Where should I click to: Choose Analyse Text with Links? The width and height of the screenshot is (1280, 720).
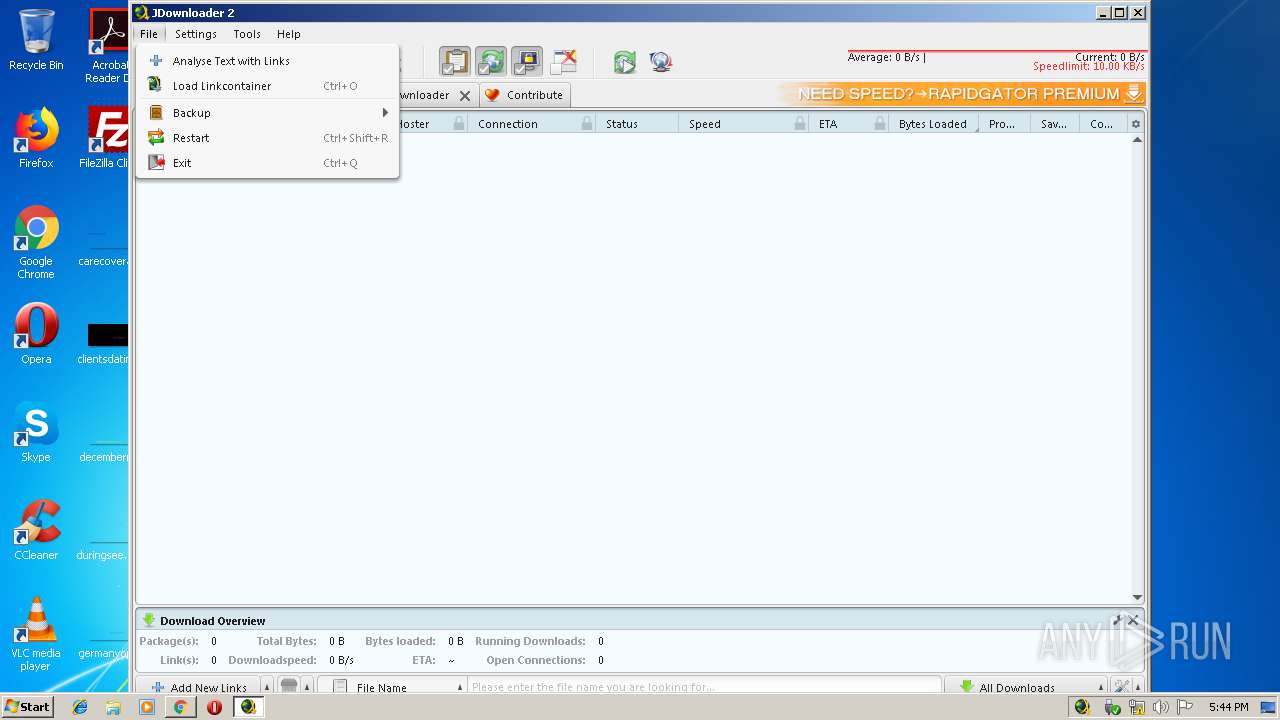tap(267, 61)
